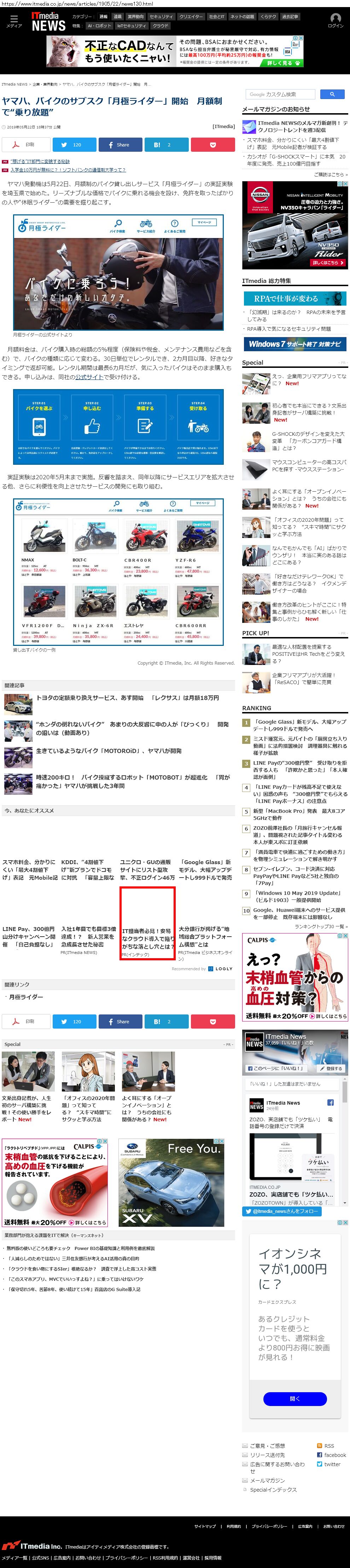Click the 月極ライダー top page screenshot image
Screen dimensions: 350x1568
[118, 273]
